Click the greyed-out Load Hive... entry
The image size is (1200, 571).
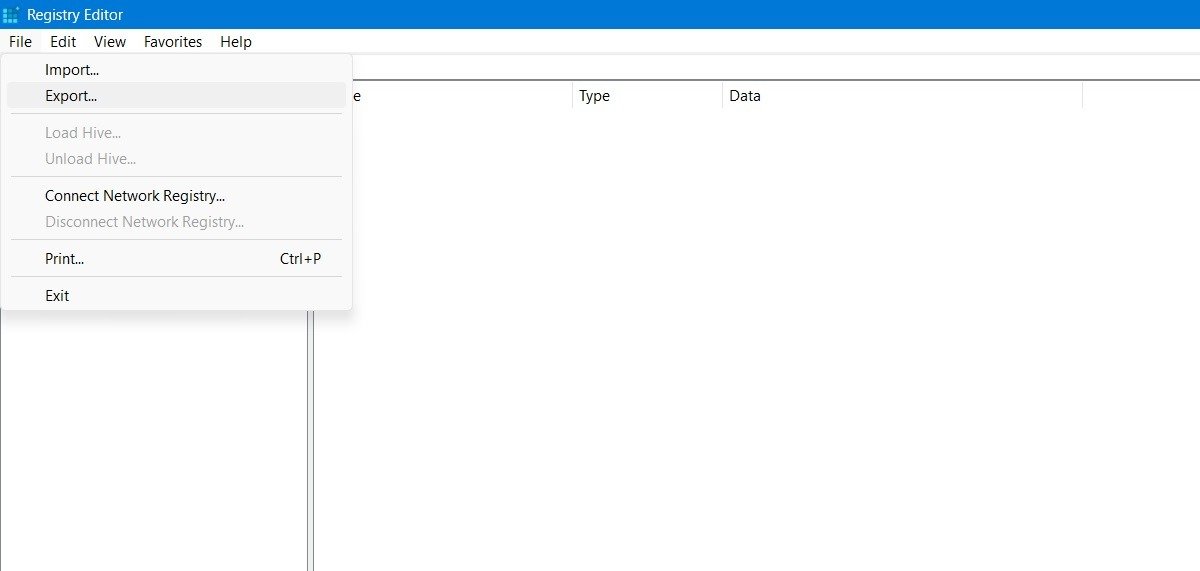click(83, 133)
